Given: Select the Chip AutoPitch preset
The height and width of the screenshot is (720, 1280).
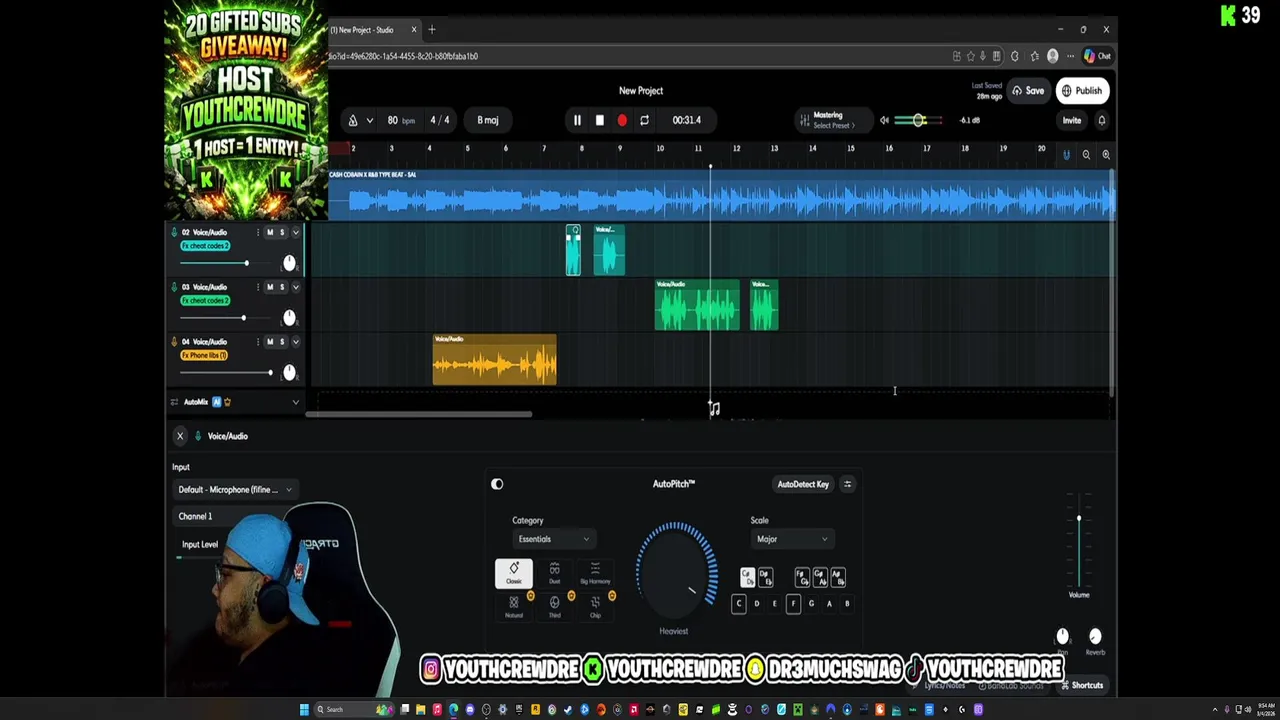Looking at the screenshot, I should pyautogui.click(x=595, y=606).
